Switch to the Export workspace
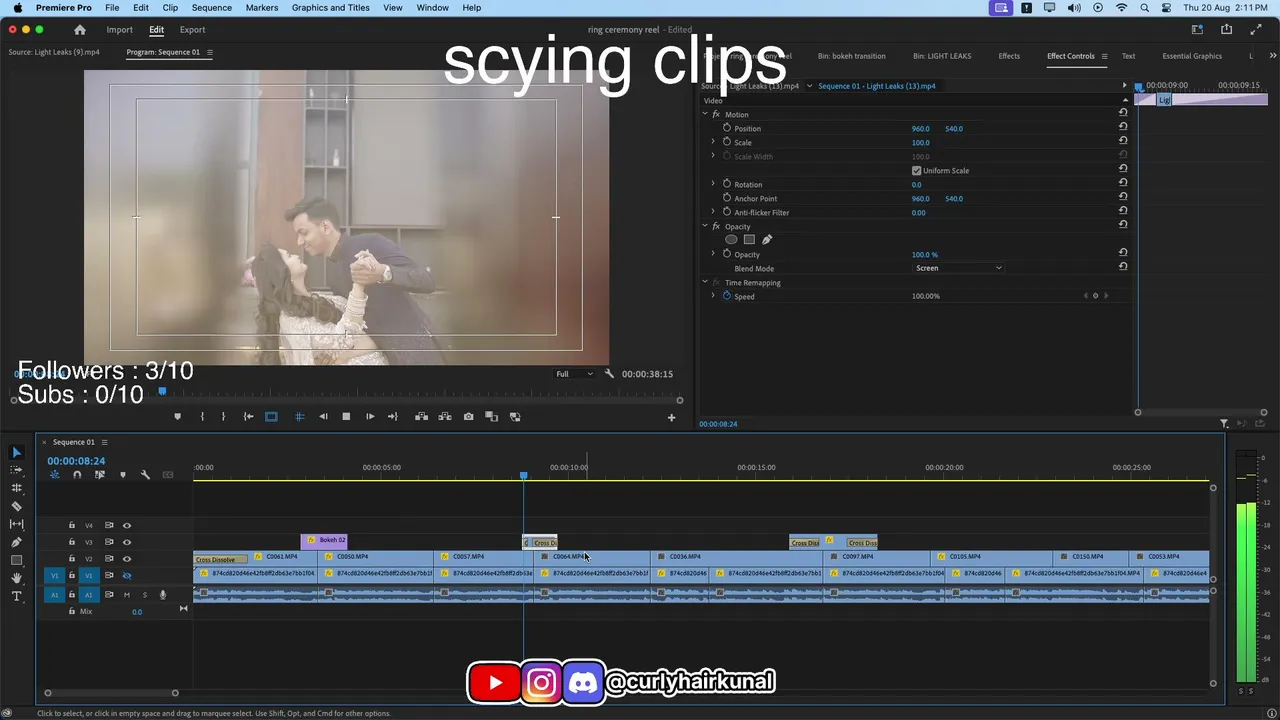 click(x=192, y=30)
